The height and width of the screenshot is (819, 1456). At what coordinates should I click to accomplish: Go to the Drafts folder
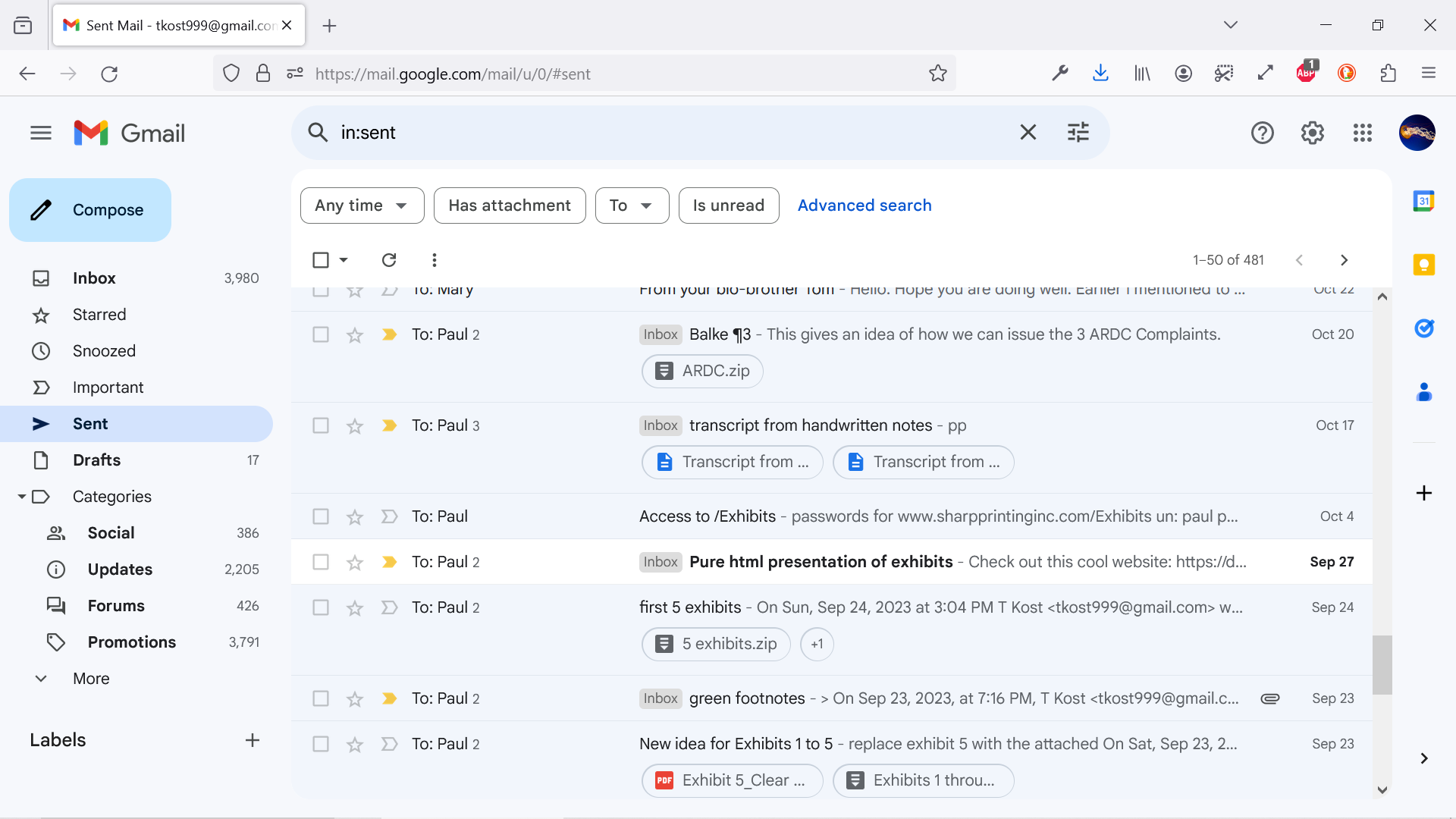point(96,460)
